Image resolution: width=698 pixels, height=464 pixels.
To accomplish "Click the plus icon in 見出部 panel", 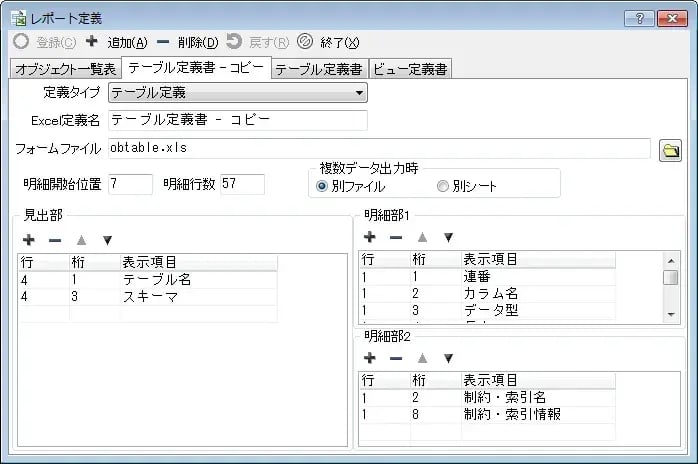I will [x=29, y=240].
